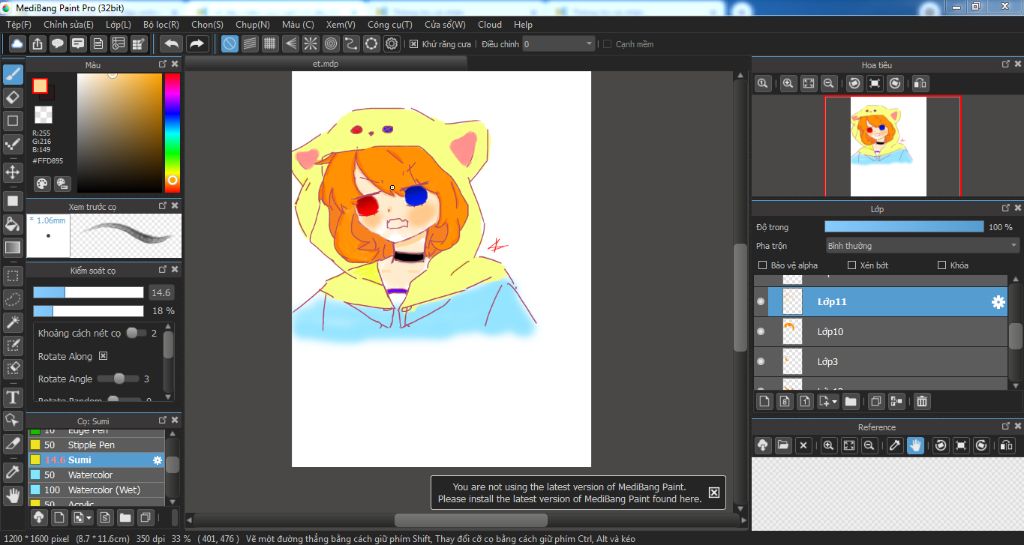Open the Pha trộn blend mode dropdown
The height and width of the screenshot is (545, 1024).
pyautogui.click(x=921, y=245)
